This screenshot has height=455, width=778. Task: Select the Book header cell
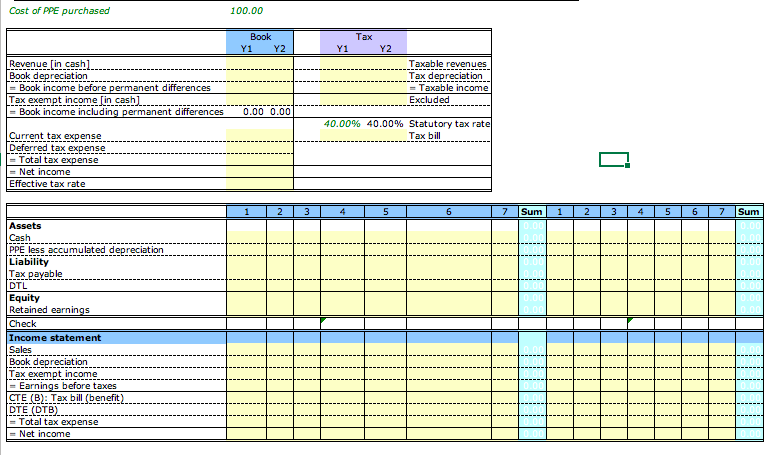coord(260,37)
